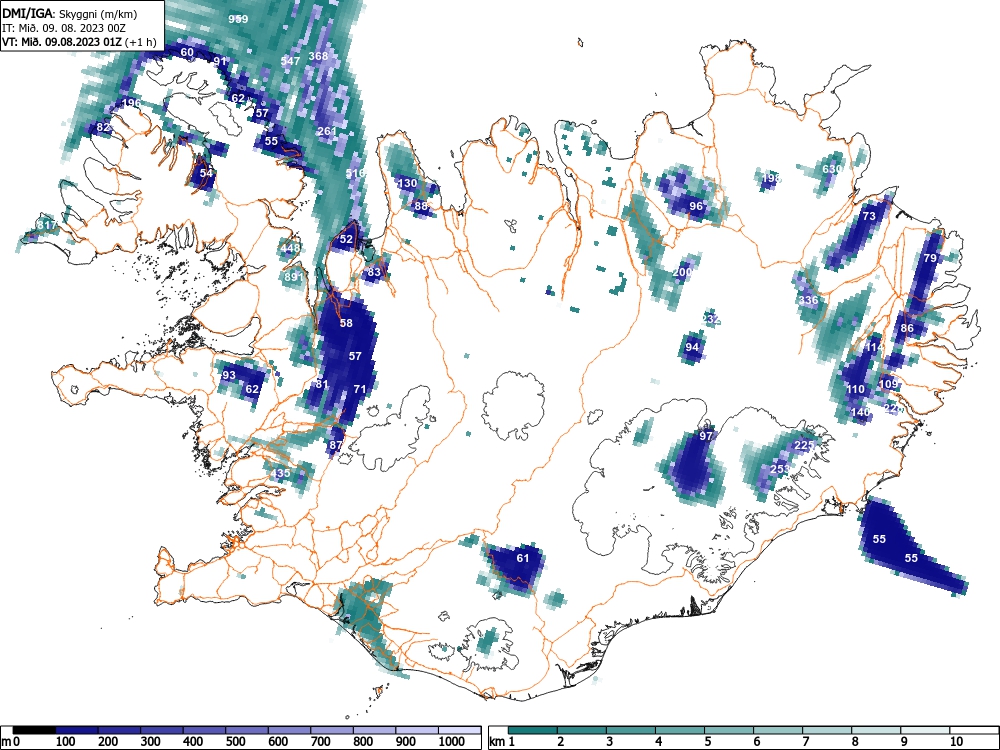Select the visibility value '109'

[x=888, y=384]
